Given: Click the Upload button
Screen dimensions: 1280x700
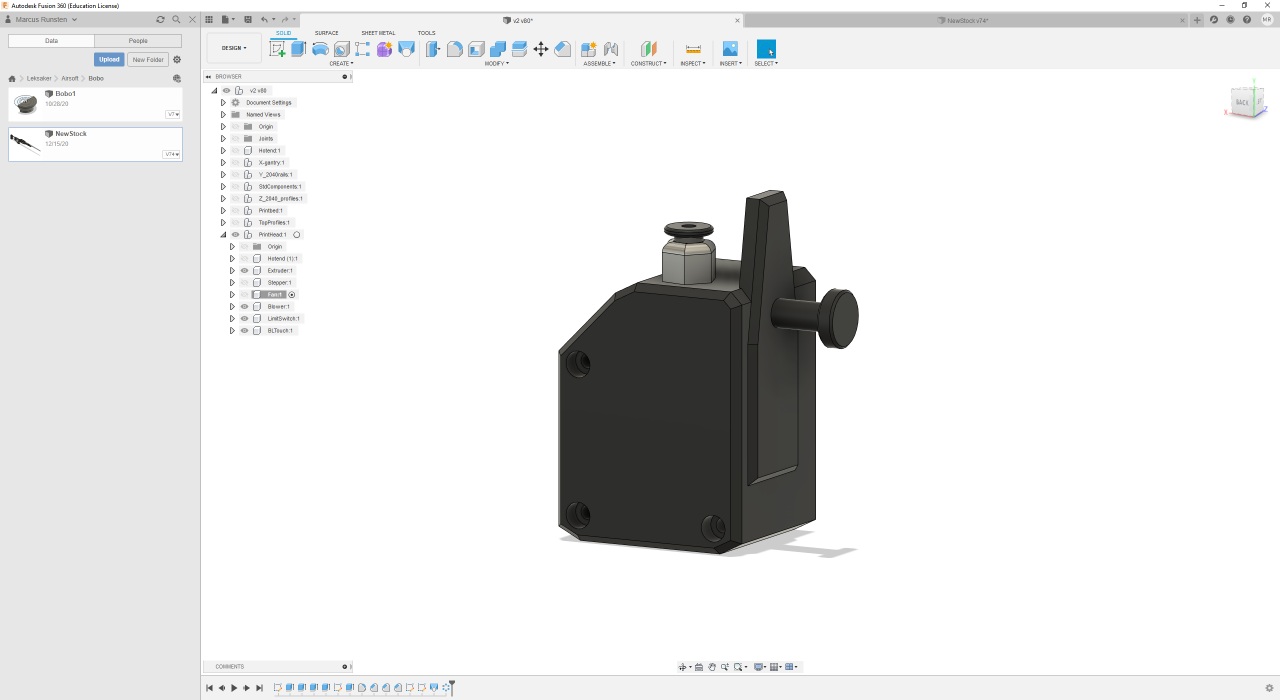Looking at the screenshot, I should point(109,59).
